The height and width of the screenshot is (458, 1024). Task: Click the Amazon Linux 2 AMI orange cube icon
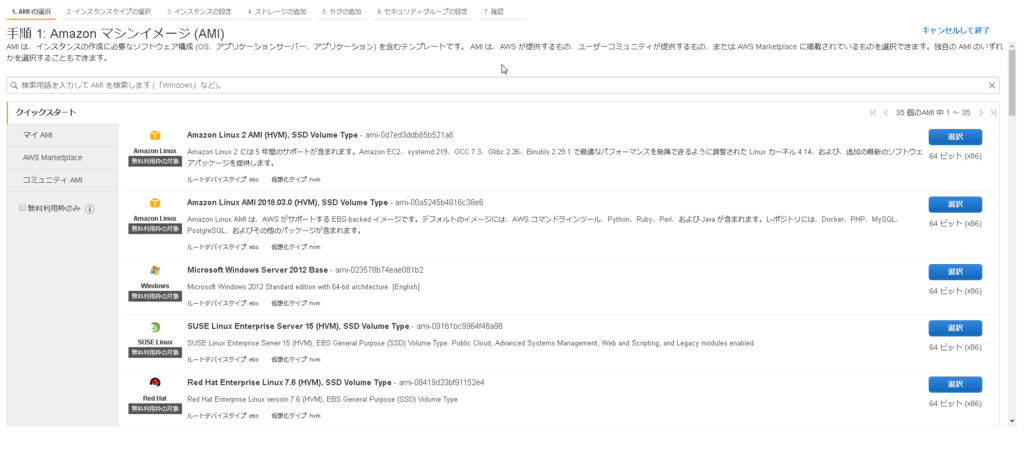point(155,136)
